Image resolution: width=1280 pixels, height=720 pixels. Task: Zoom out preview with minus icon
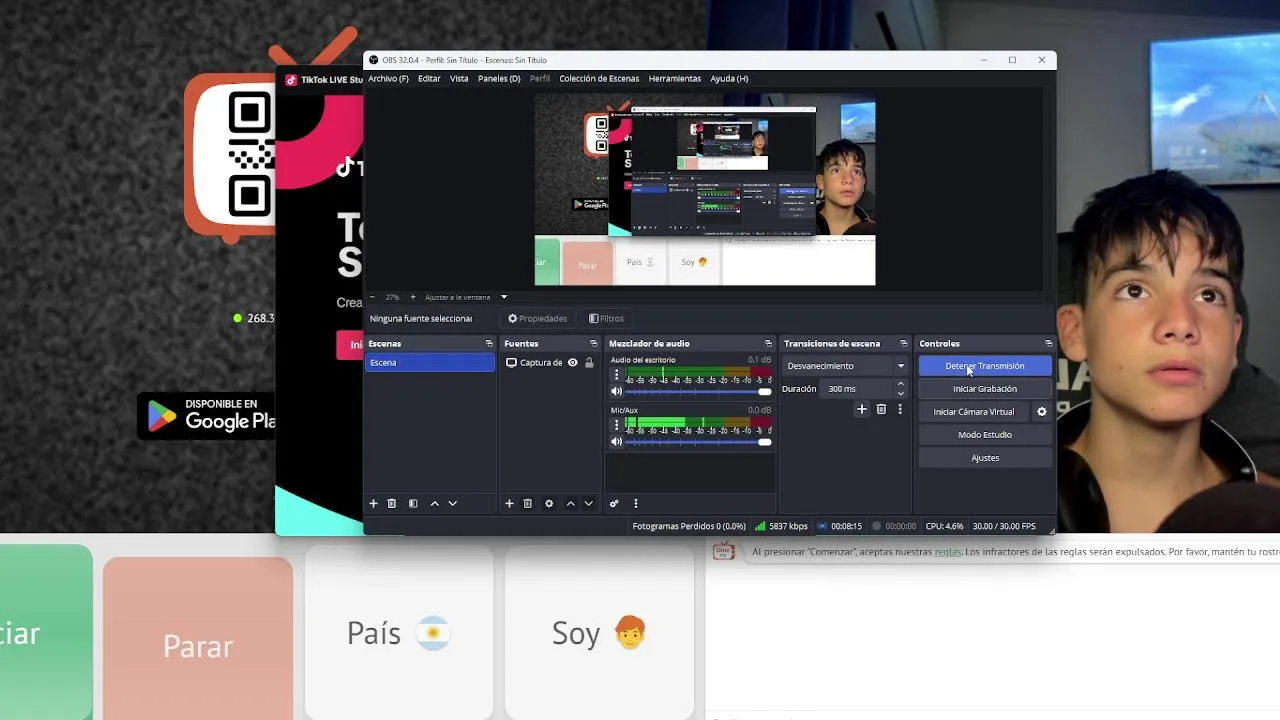click(x=372, y=297)
